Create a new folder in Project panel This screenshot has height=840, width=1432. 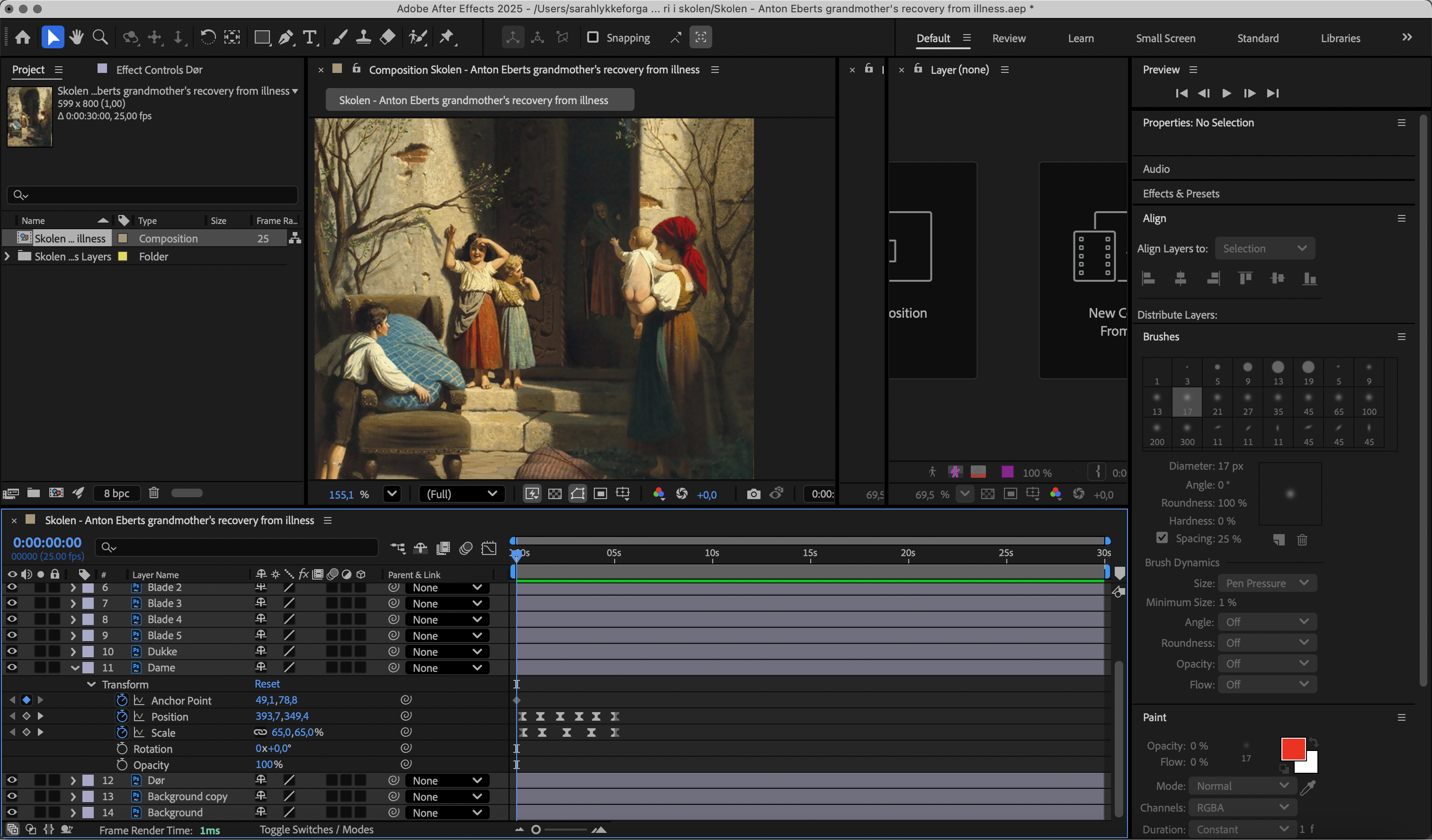point(34,493)
